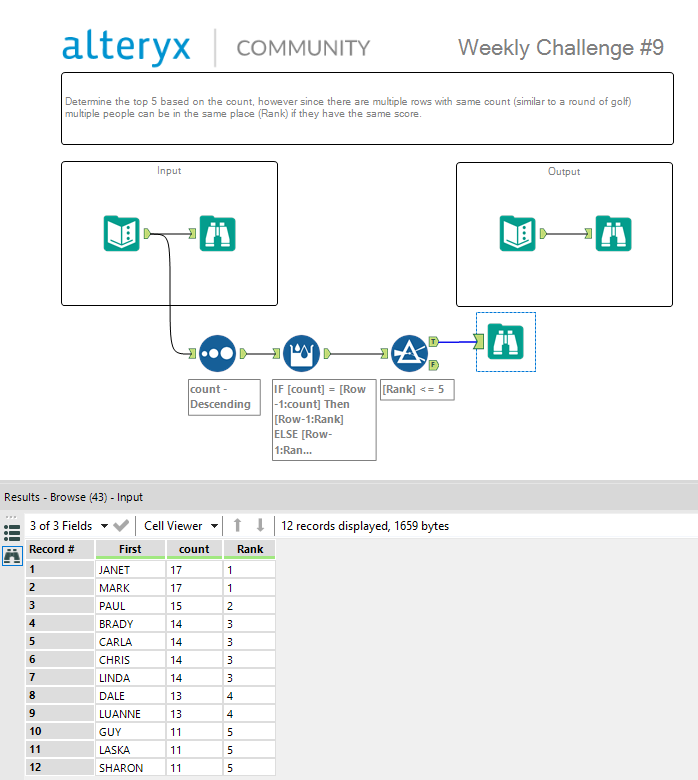Select the highlighted Browse tool after Filter
Viewport: 698px width, 780px height.
(x=505, y=342)
